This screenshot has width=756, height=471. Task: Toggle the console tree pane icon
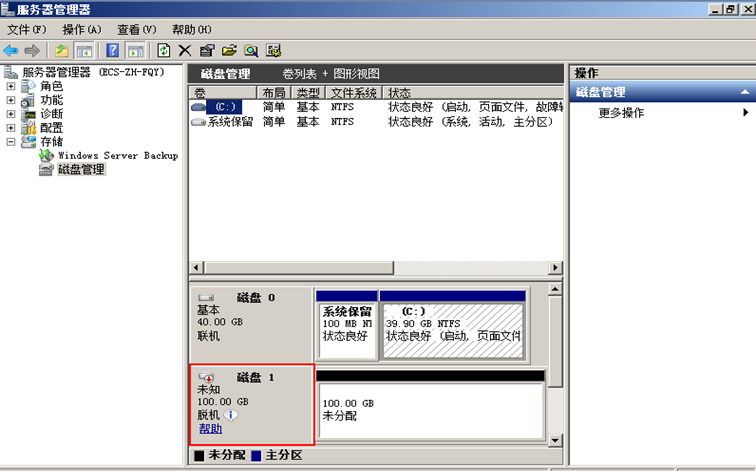(84, 50)
